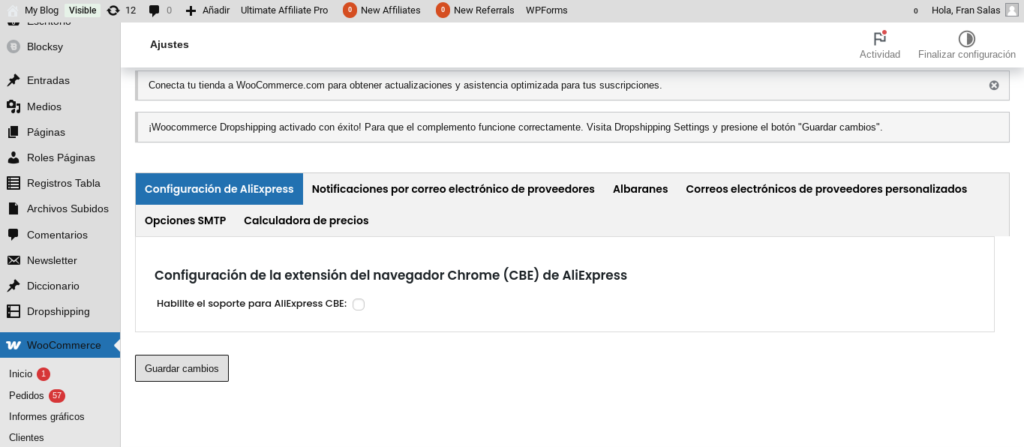Click the Medios media icon

tap(13, 107)
